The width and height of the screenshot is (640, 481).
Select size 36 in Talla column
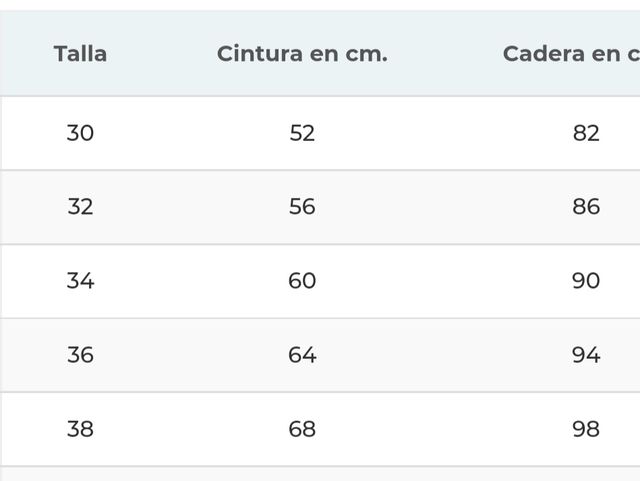click(80, 355)
